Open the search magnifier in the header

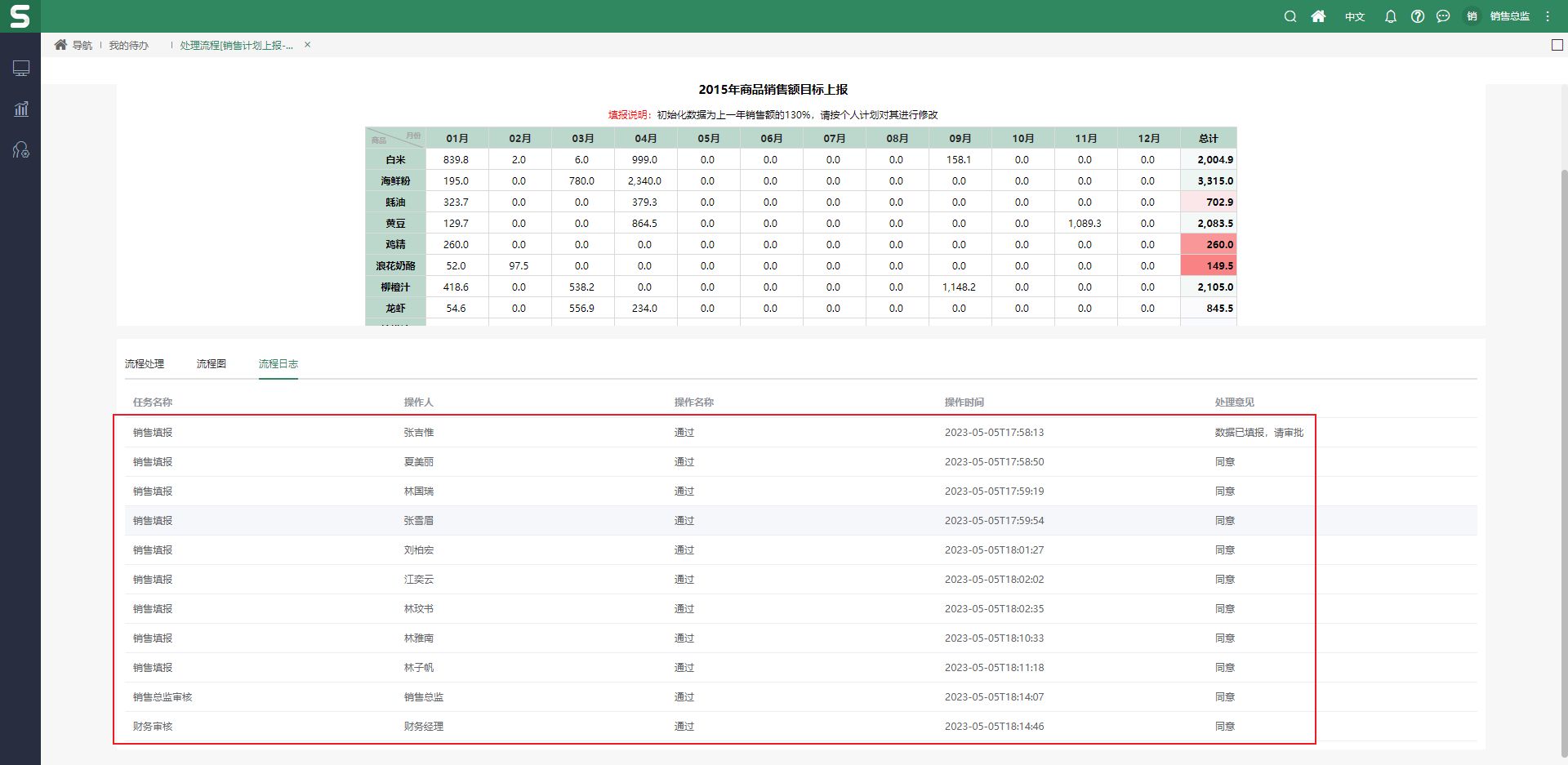[1290, 16]
